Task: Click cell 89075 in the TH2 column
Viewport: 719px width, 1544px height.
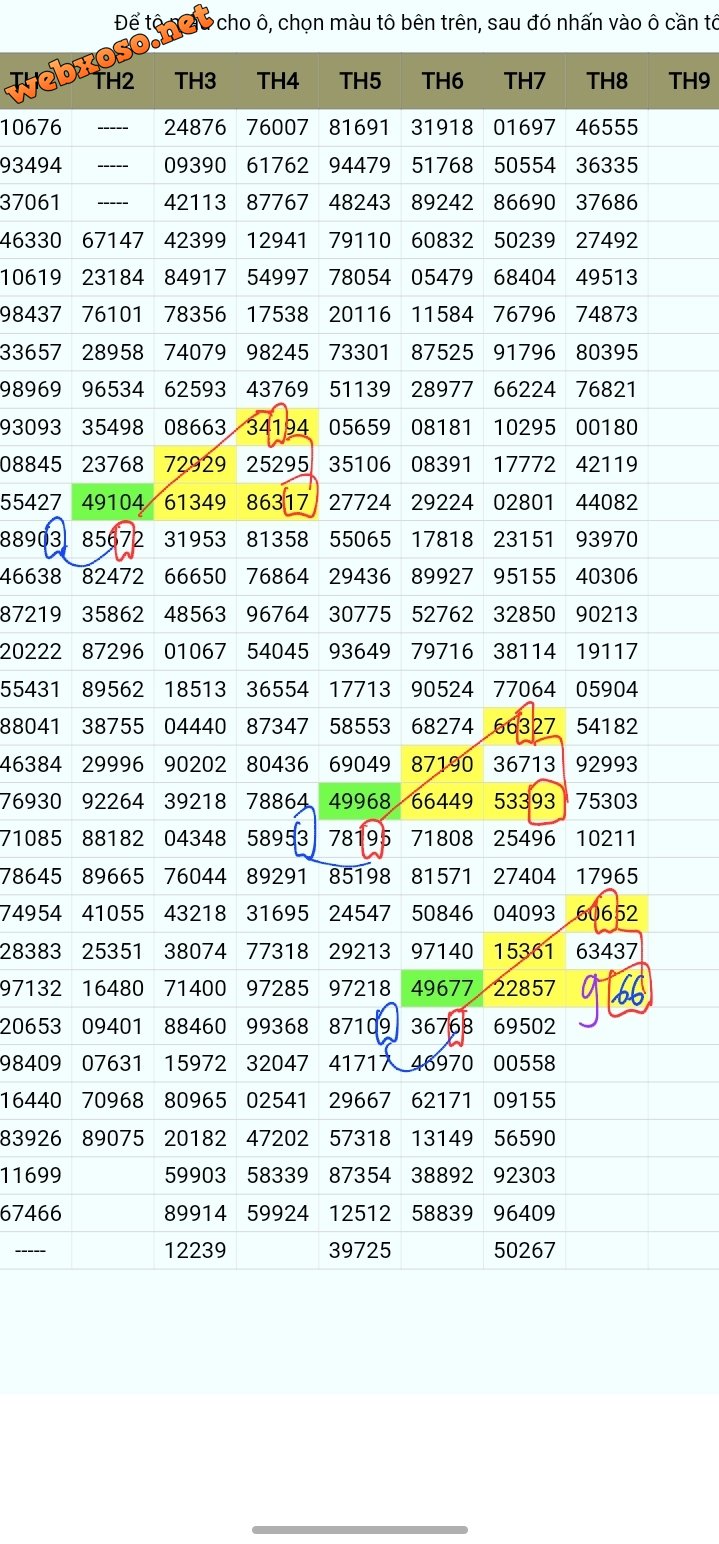Action: point(113,1138)
